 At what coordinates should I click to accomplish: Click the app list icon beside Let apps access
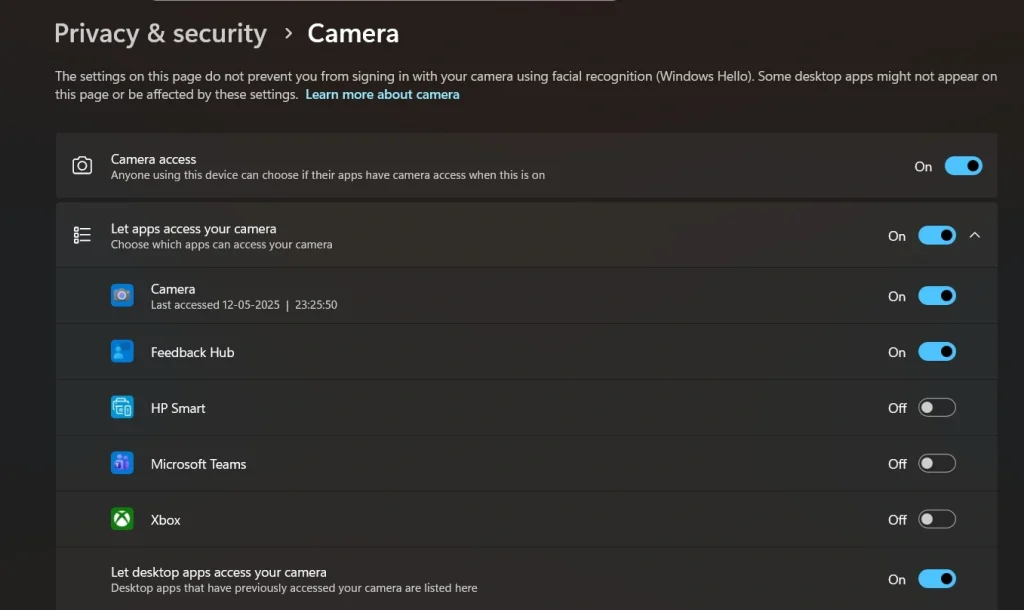coord(82,234)
